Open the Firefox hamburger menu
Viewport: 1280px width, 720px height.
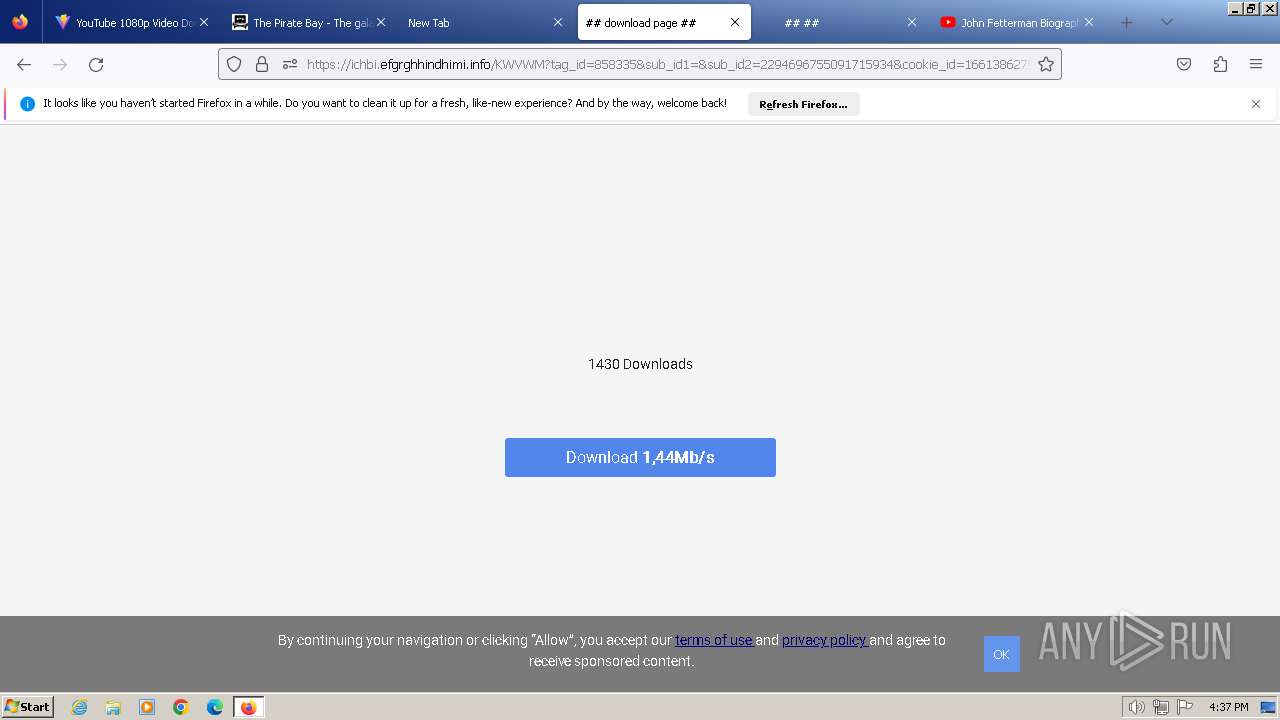pos(1256,64)
